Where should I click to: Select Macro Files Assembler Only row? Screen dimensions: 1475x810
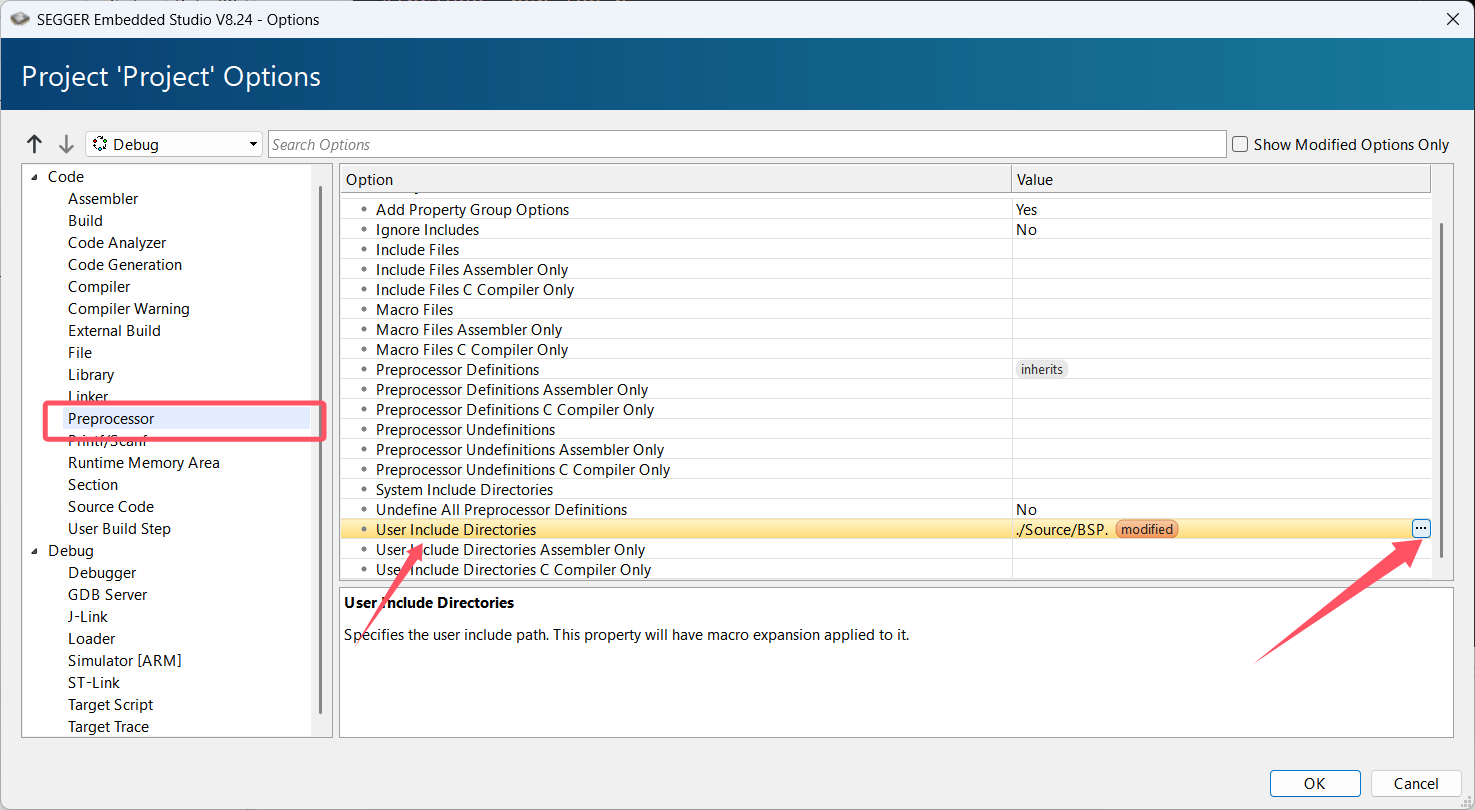(886, 330)
